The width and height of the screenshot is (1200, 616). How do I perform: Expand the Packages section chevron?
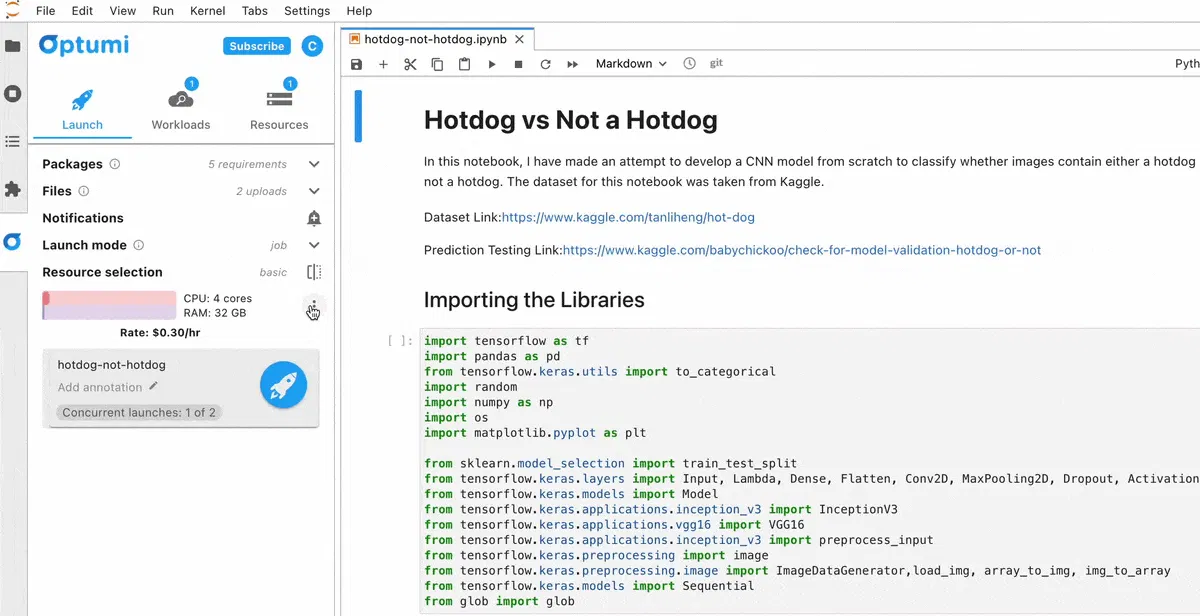pyautogui.click(x=314, y=164)
